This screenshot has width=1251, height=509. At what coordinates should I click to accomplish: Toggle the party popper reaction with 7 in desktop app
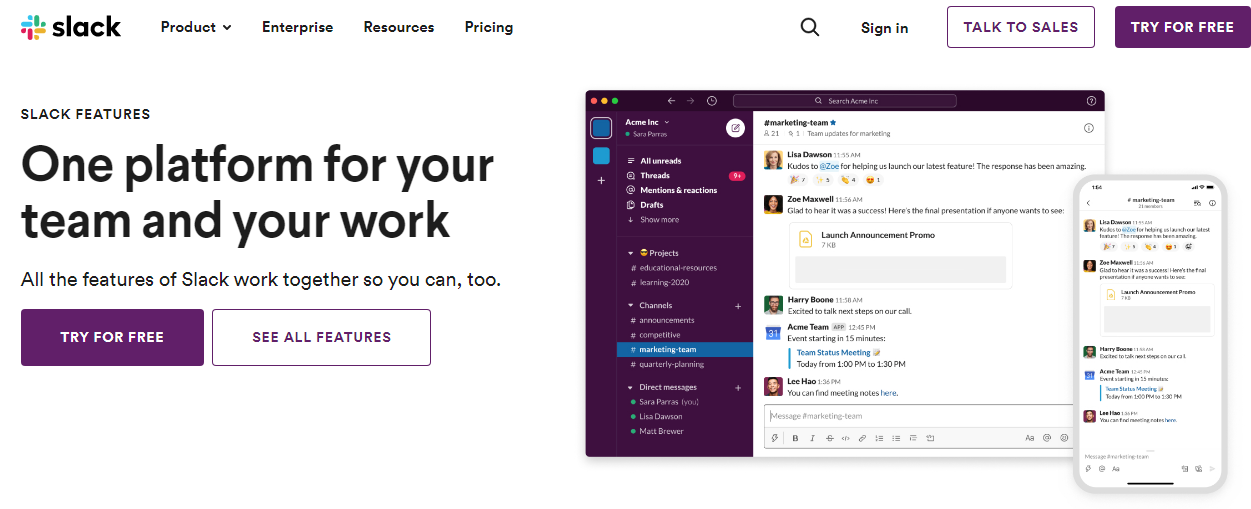pos(798,180)
